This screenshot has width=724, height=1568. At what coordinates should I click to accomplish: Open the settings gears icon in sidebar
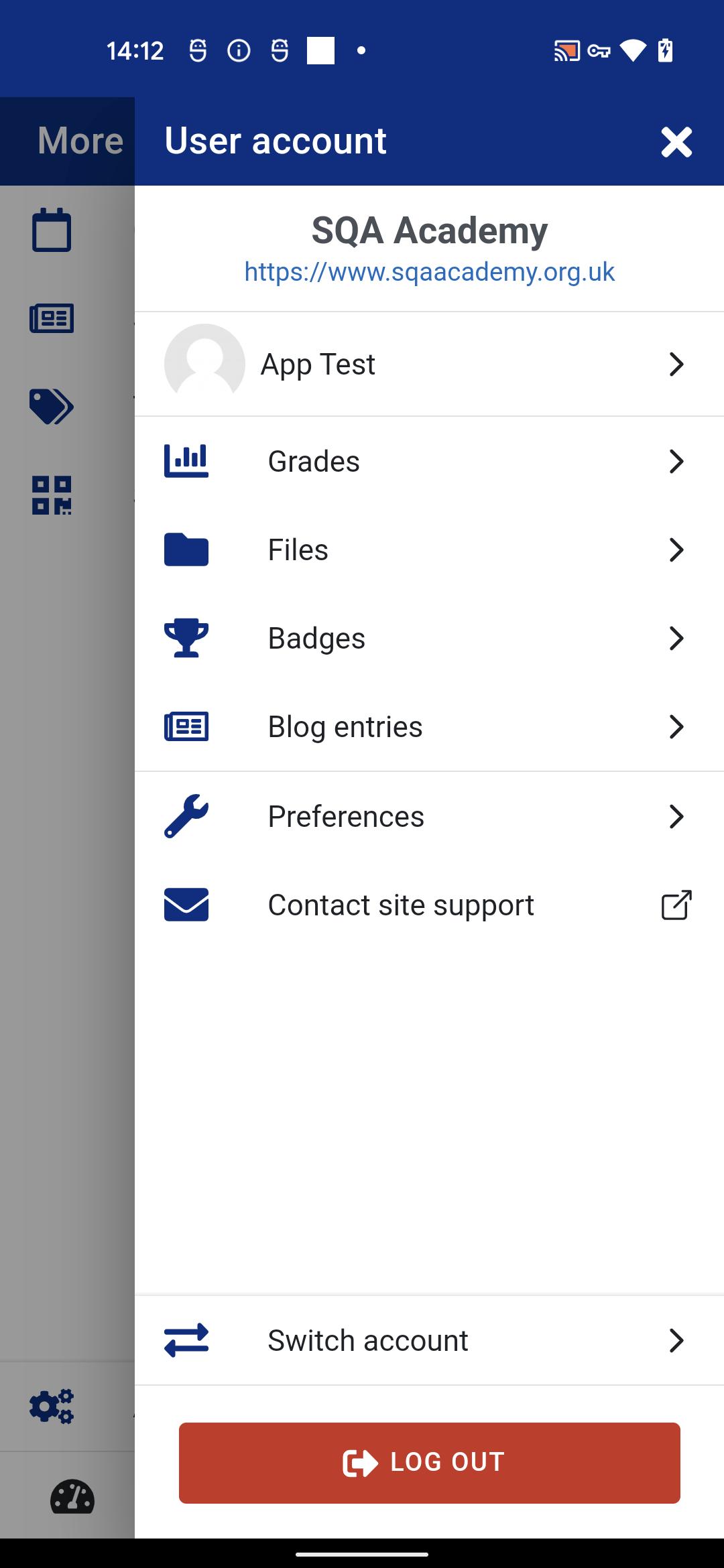click(x=52, y=1406)
